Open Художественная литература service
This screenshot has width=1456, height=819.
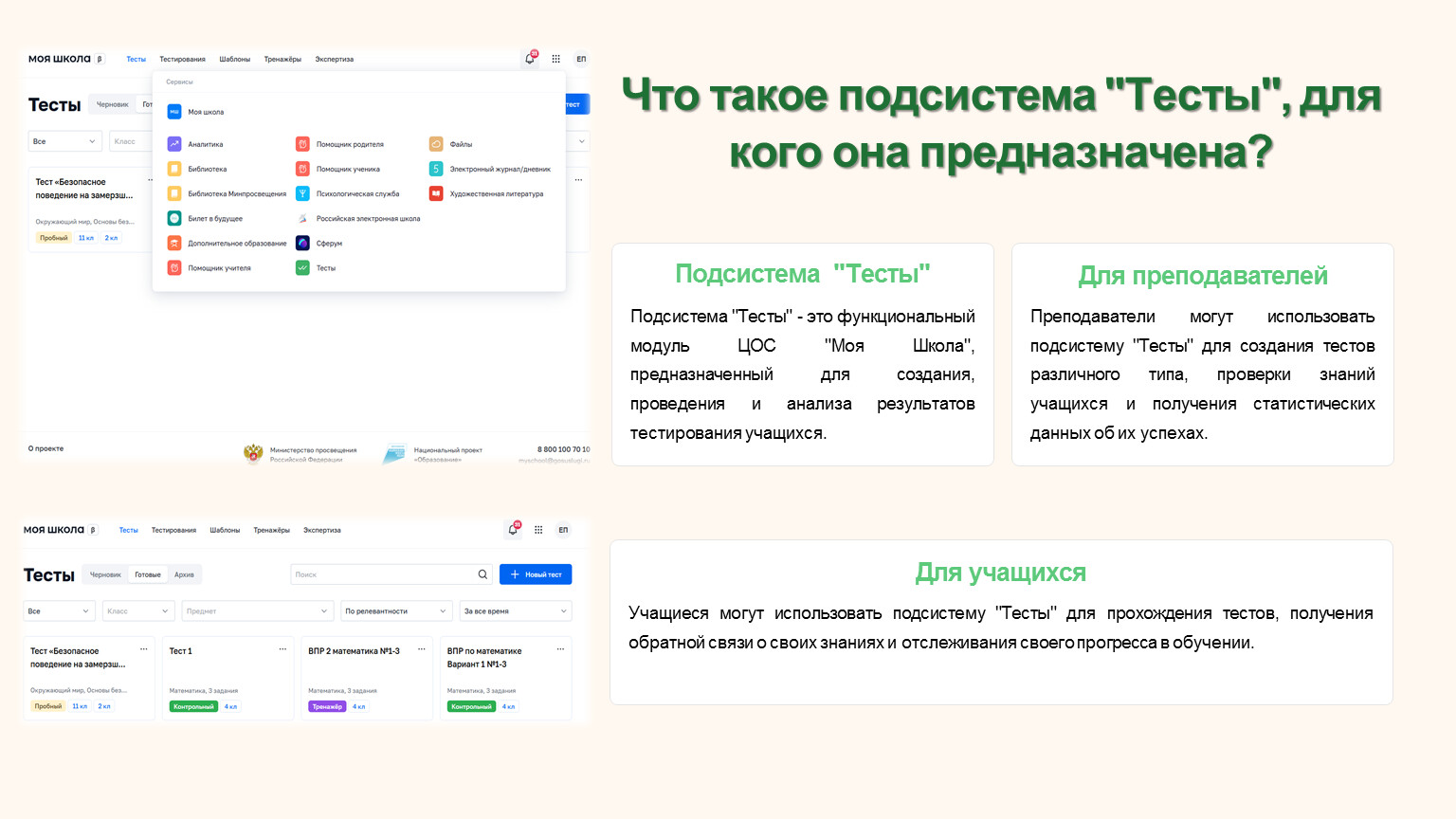(x=486, y=193)
